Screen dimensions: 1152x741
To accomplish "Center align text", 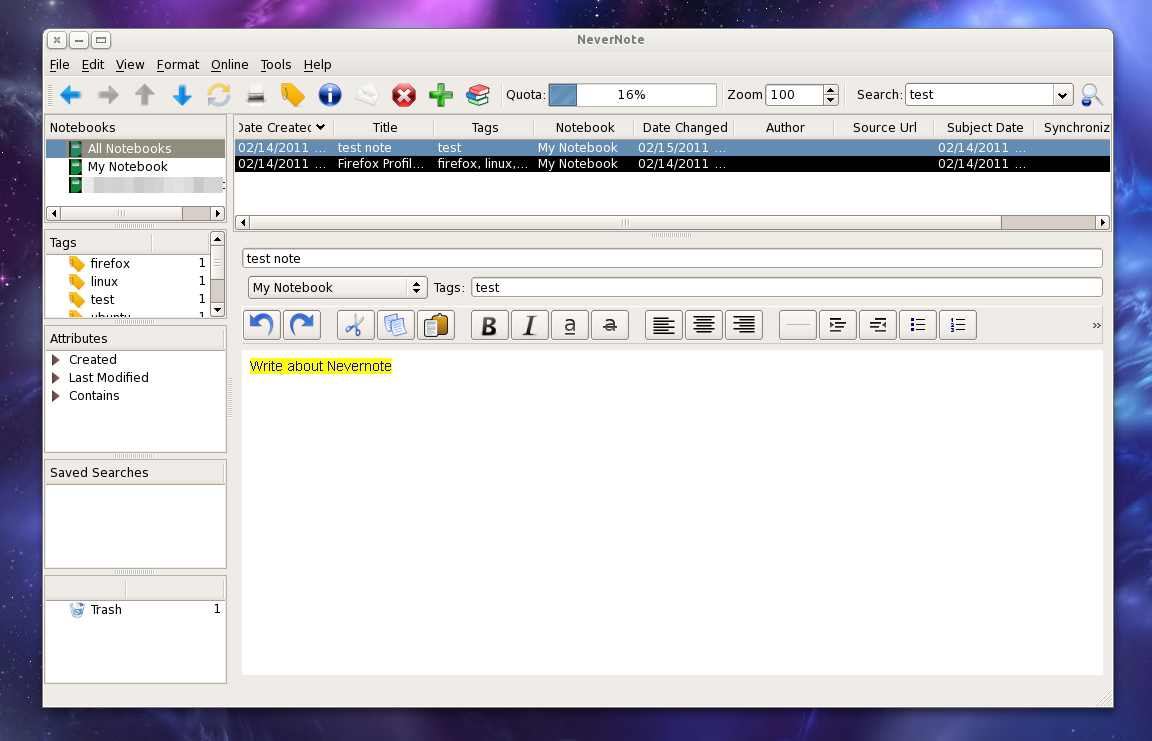I will [704, 325].
